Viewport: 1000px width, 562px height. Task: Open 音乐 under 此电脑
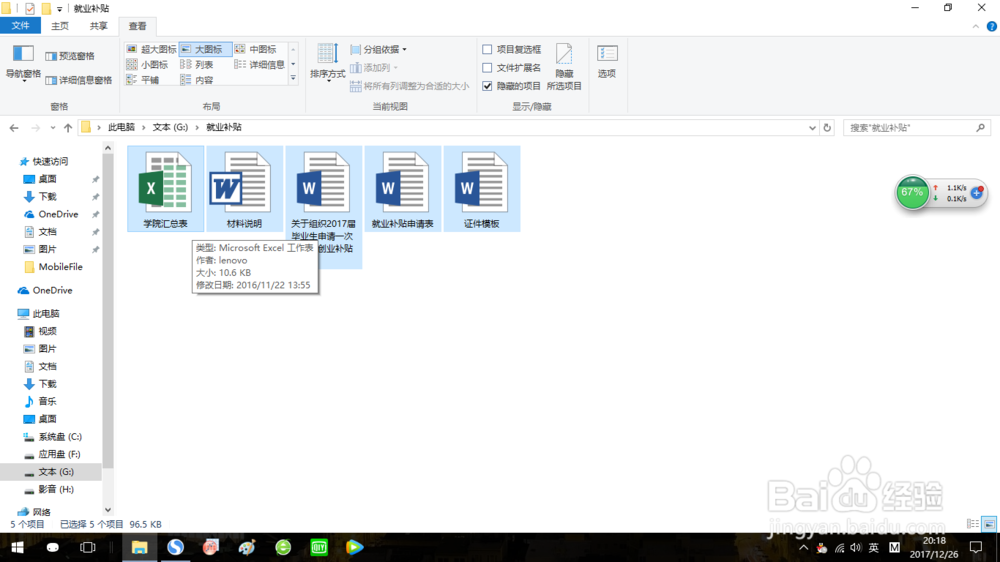click(x=47, y=401)
